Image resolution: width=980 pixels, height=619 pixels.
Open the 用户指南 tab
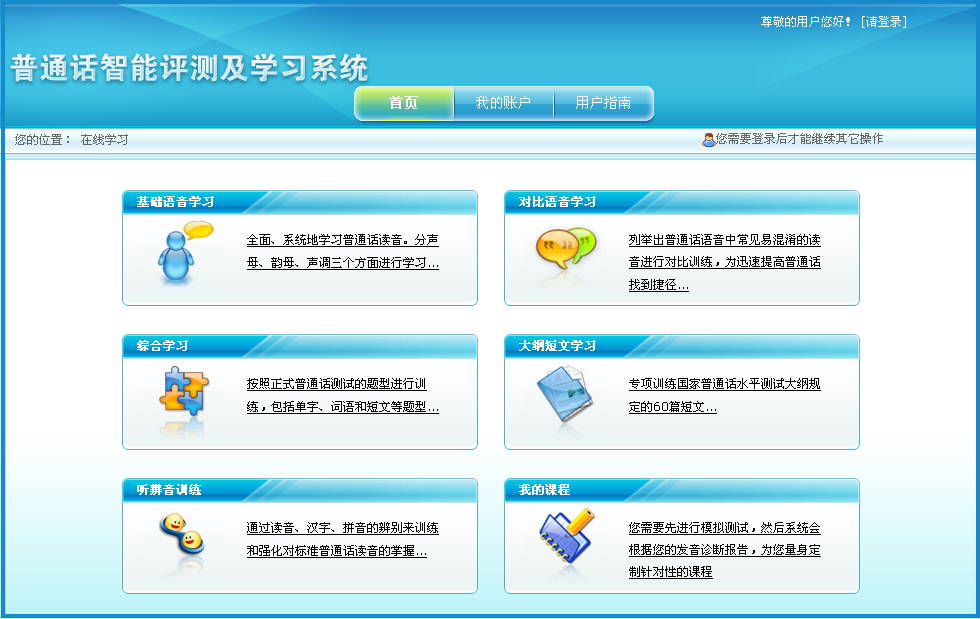coord(604,102)
